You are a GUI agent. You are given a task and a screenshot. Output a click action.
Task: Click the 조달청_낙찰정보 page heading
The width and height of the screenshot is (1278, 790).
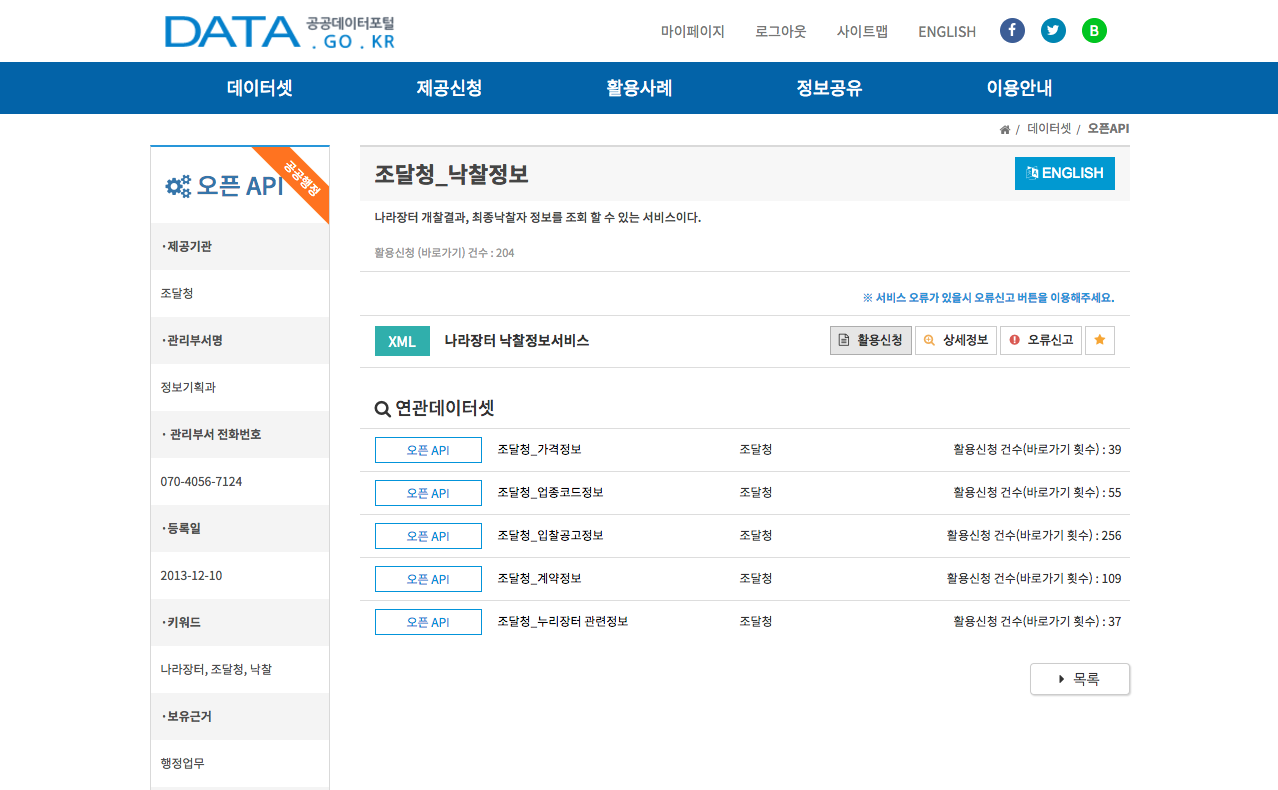[451, 174]
